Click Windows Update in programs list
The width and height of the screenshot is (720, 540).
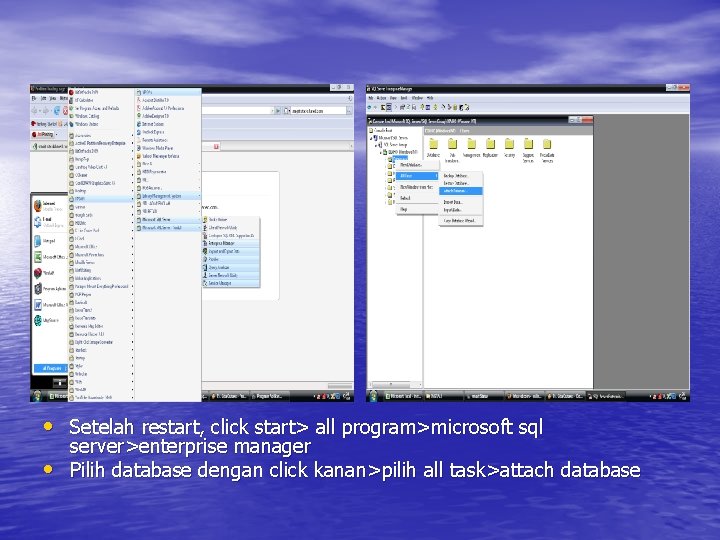click(101, 124)
